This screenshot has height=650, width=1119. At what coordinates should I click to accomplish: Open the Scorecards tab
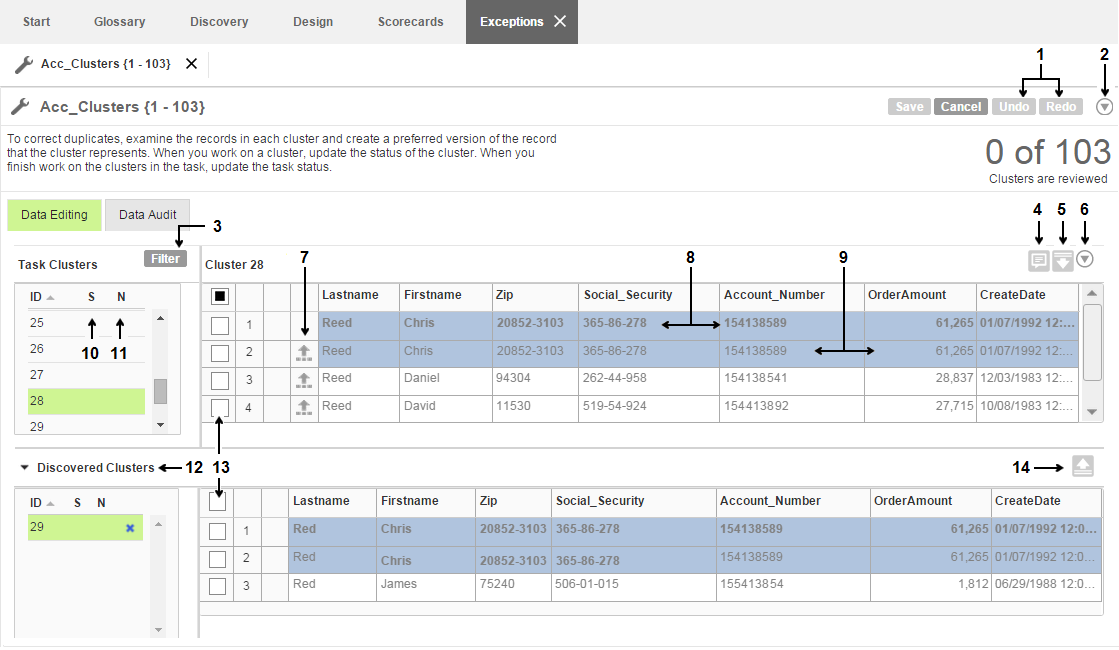tap(410, 22)
